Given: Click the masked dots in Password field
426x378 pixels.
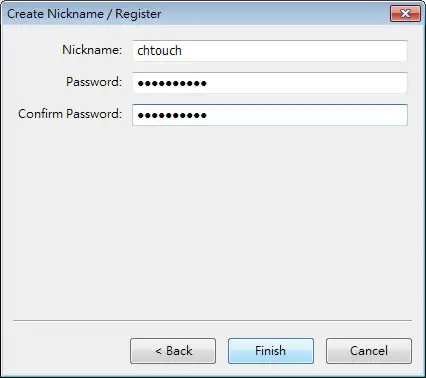Looking at the screenshot, I should 172,83.
